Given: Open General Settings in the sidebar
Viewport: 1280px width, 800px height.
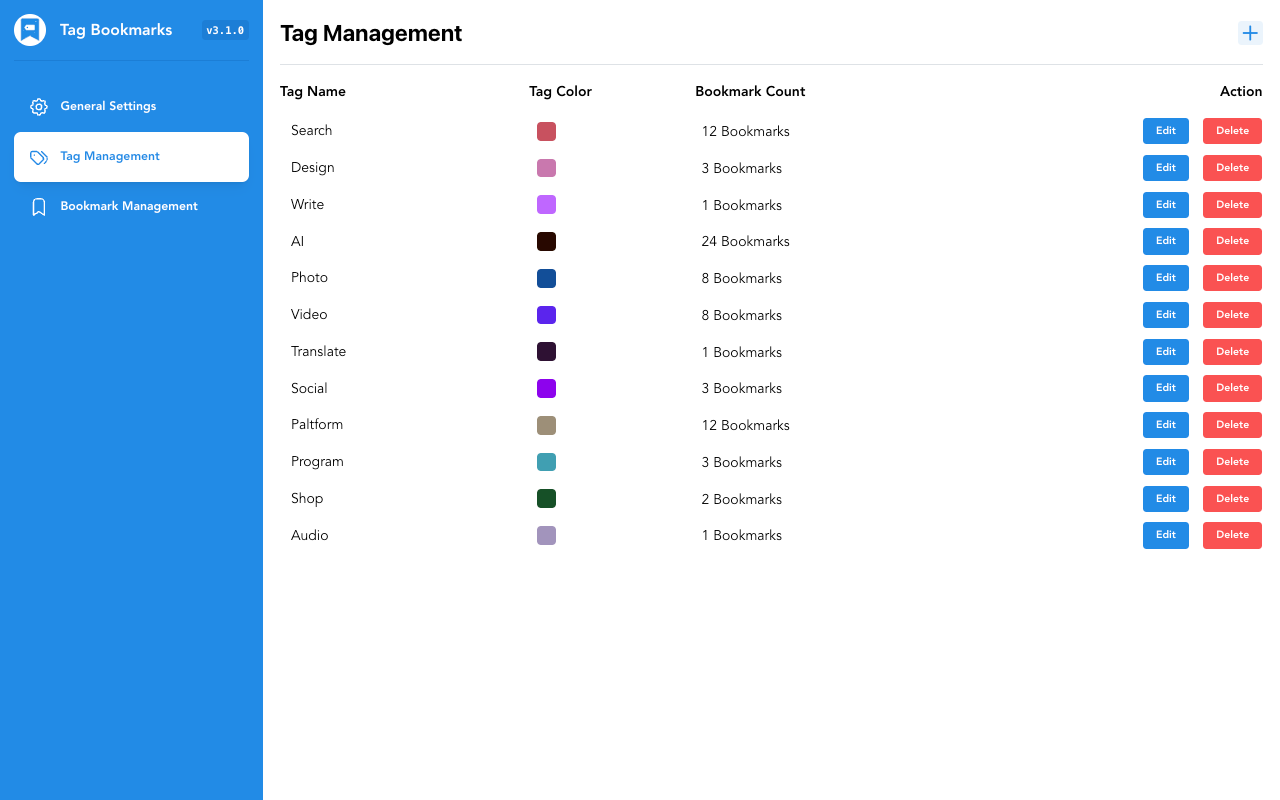Looking at the screenshot, I should [110, 106].
